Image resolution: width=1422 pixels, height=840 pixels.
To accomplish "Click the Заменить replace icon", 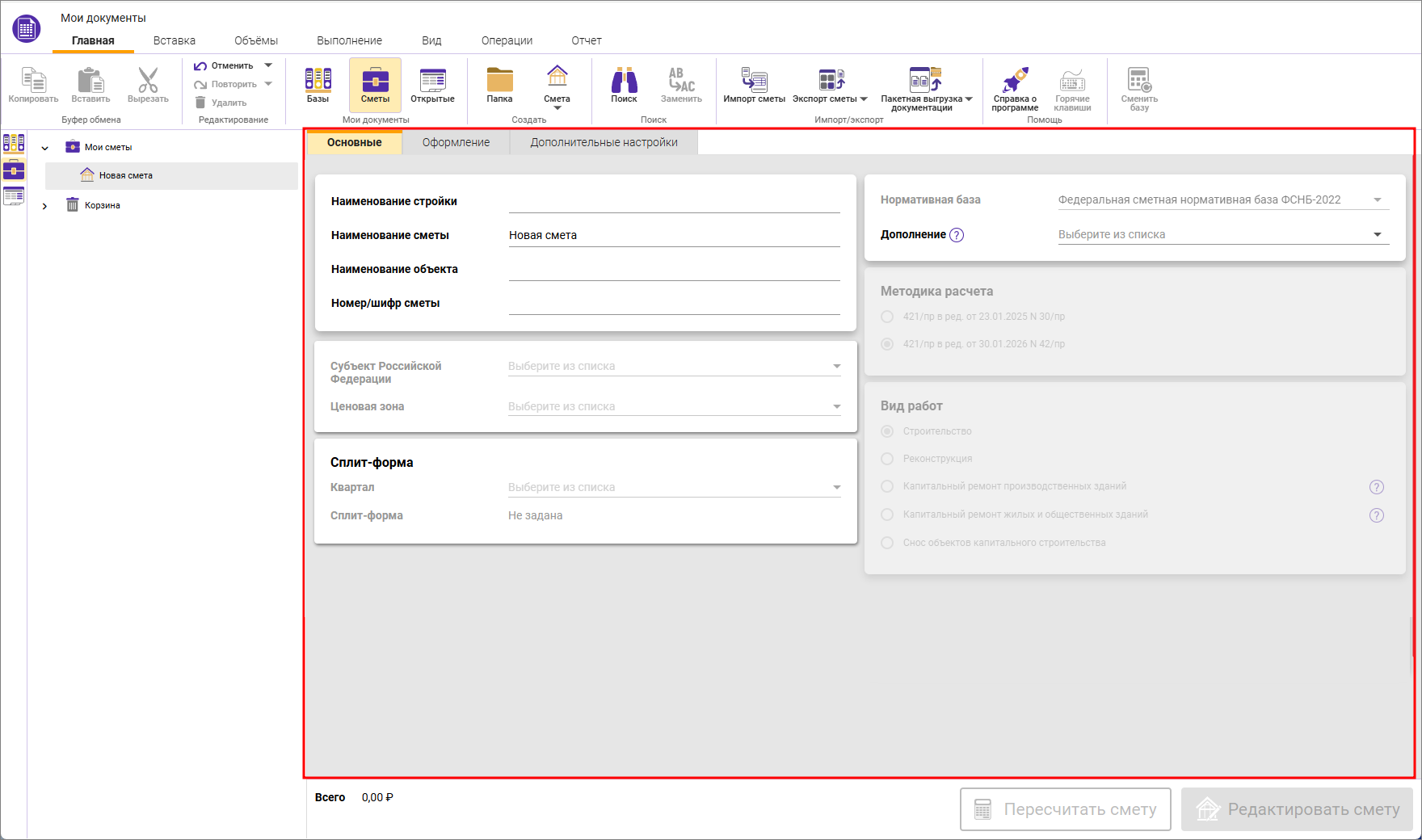I will (x=681, y=79).
